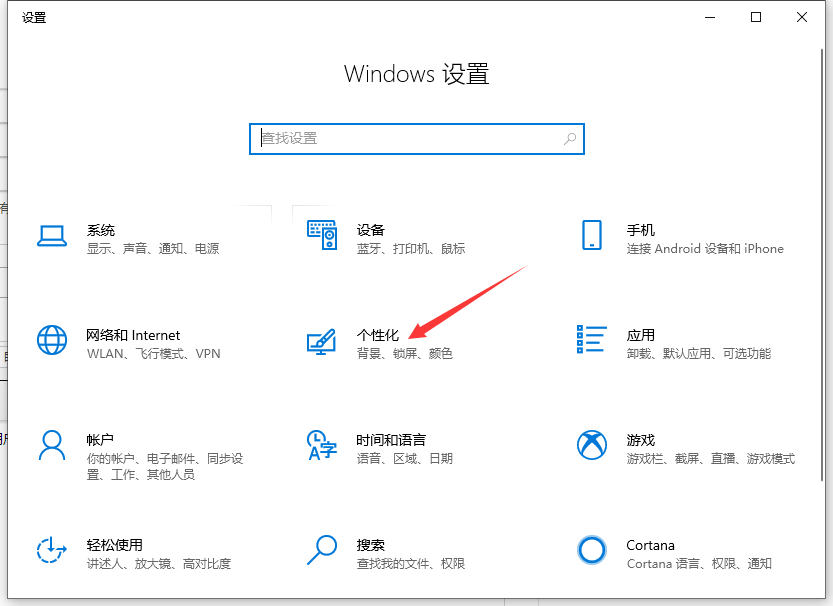Click the Phone icon
This screenshot has height=606, width=833.
coord(591,235)
